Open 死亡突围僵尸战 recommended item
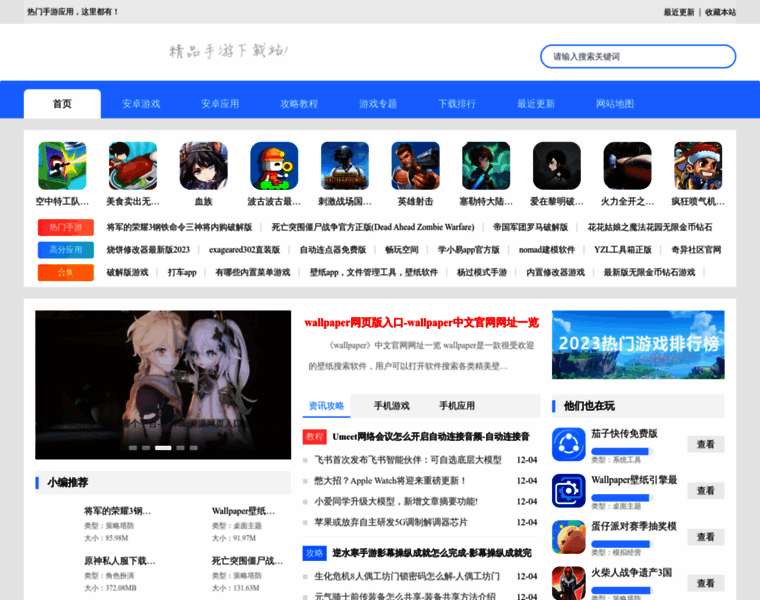 tap(247, 561)
